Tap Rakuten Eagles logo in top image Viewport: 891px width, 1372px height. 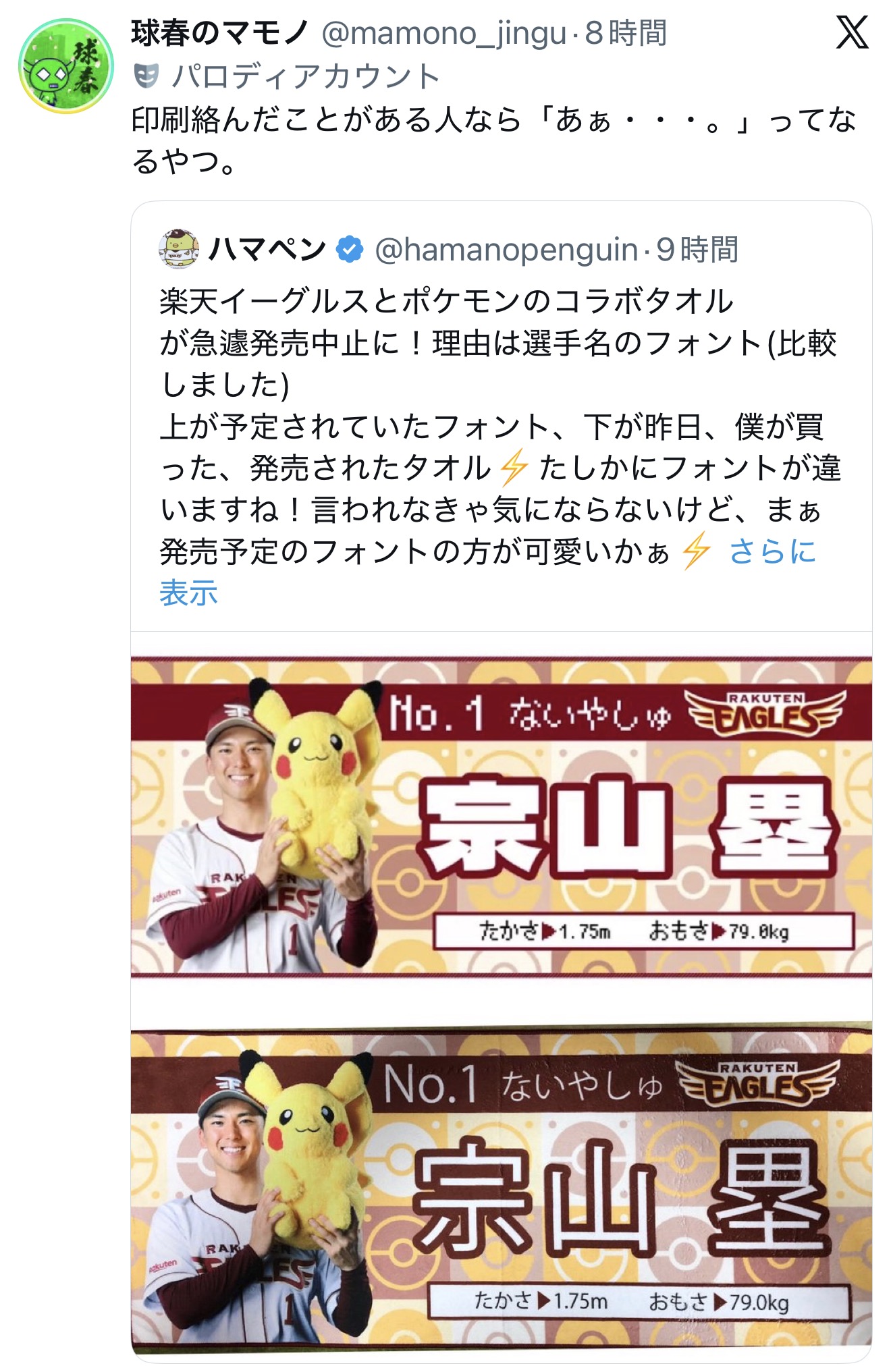coord(765,713)
